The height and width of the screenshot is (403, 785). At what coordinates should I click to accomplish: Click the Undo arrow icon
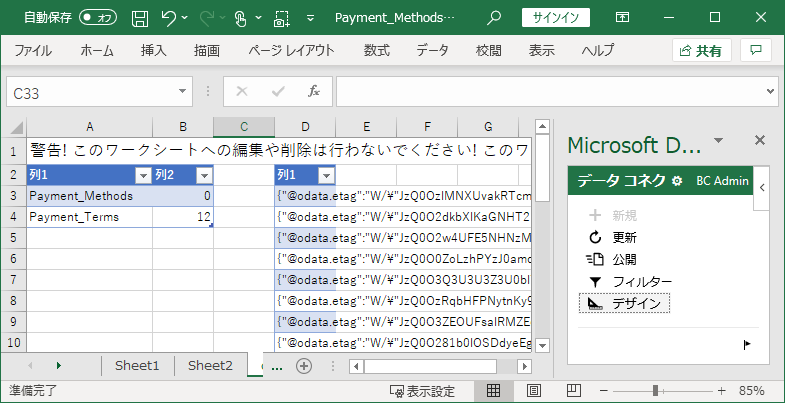(169, 19)
